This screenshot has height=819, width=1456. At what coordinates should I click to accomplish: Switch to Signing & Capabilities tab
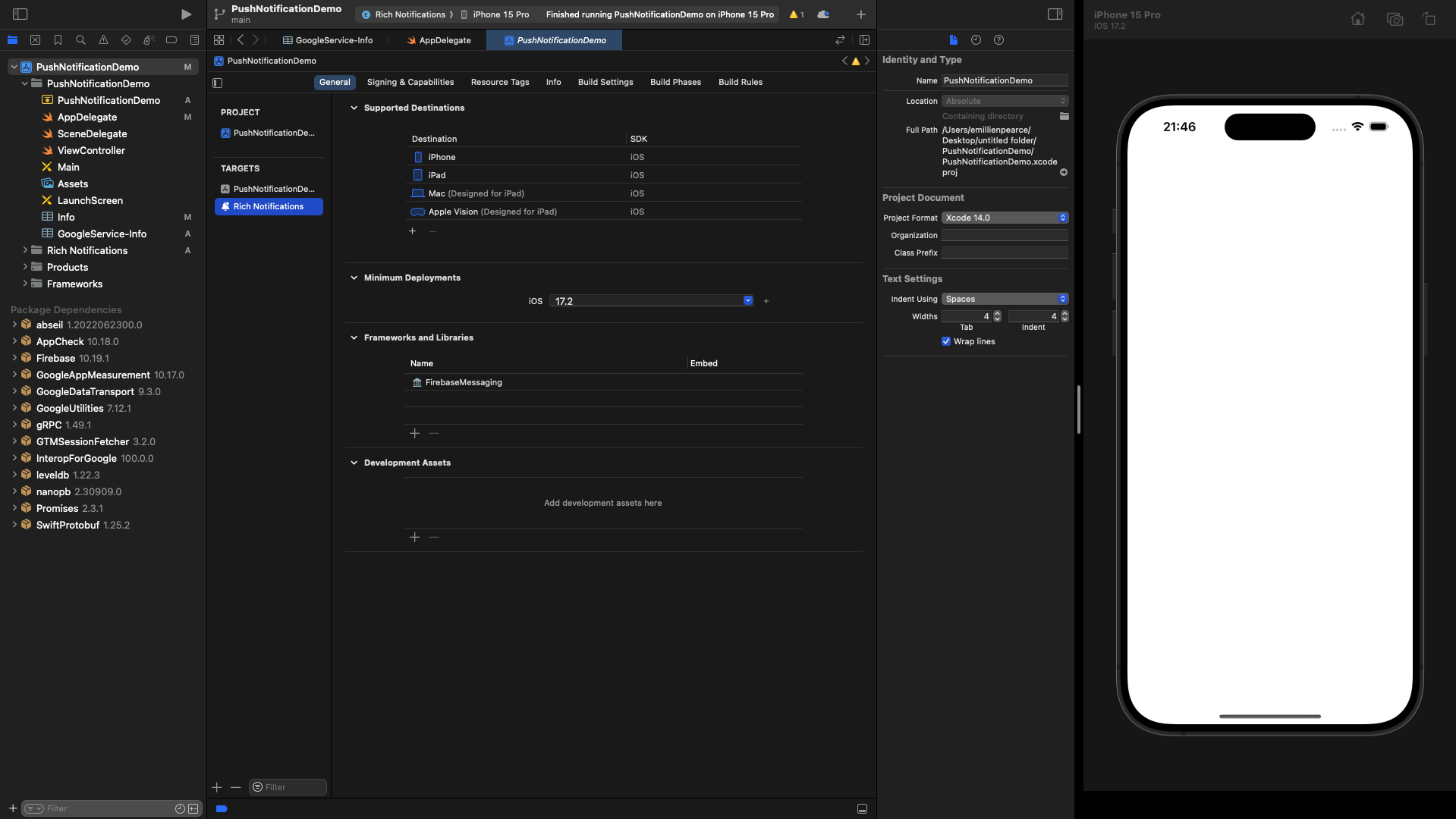pos(410,83)
